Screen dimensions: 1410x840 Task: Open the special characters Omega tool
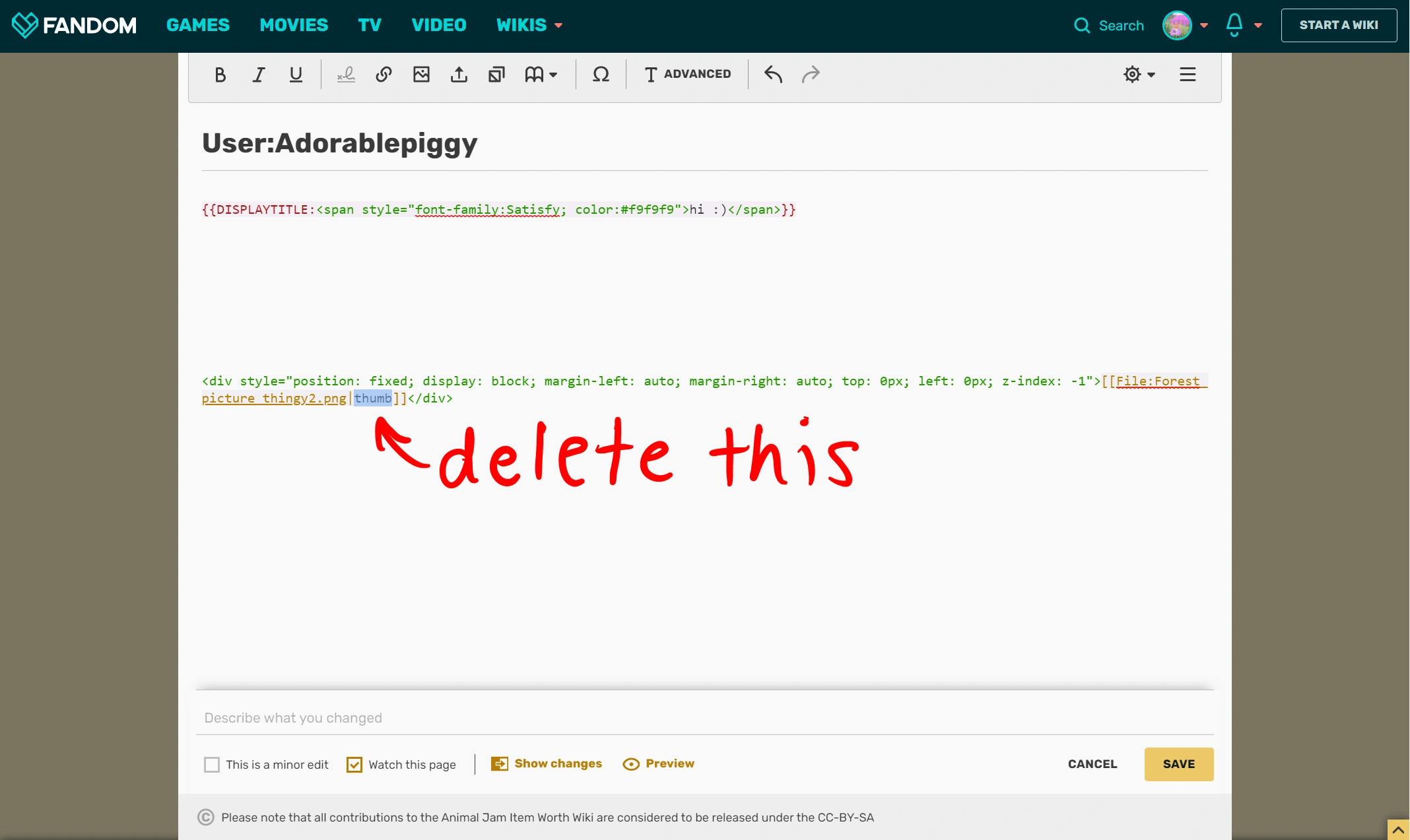[x=601, y=75]
